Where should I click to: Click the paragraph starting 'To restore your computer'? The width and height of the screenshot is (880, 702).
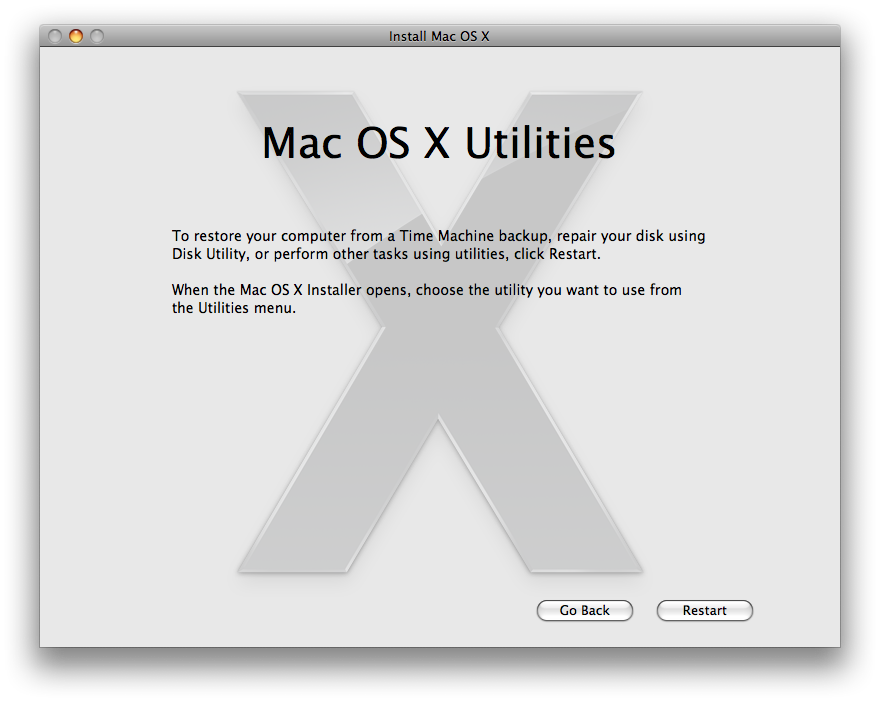tap(438, 245)
